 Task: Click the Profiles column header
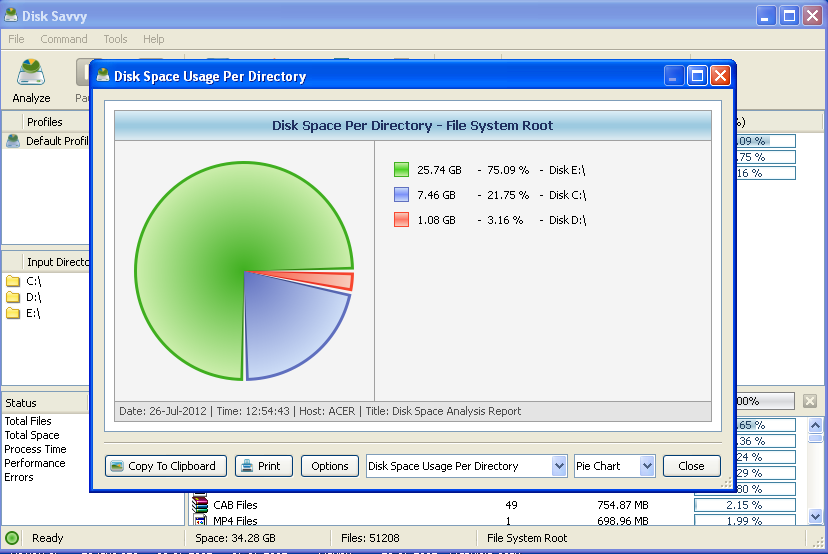coord(45,122)
